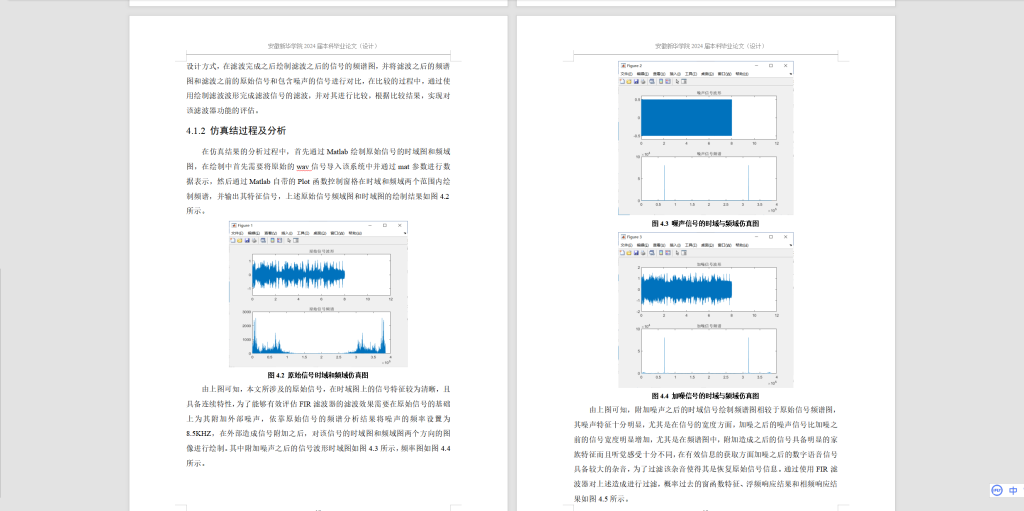Select the 原始信号波形 time-domain plot in Figure 1

pyautogui.click(x=321, y=273)
